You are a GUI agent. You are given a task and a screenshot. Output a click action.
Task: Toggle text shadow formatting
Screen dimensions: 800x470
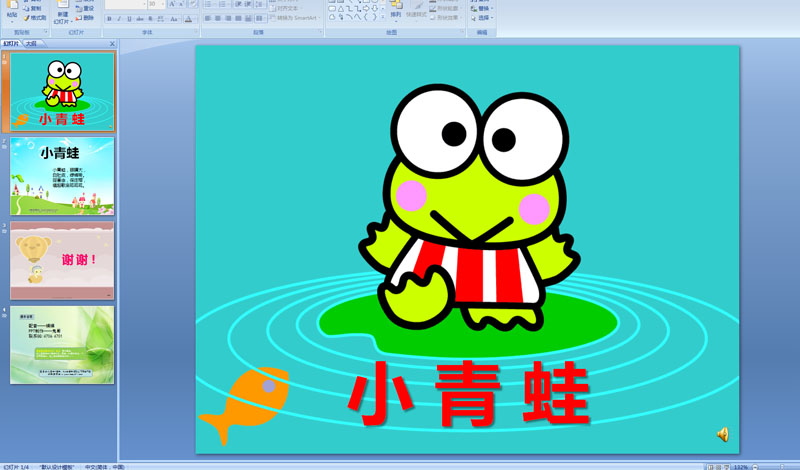[x=151, y=19]
